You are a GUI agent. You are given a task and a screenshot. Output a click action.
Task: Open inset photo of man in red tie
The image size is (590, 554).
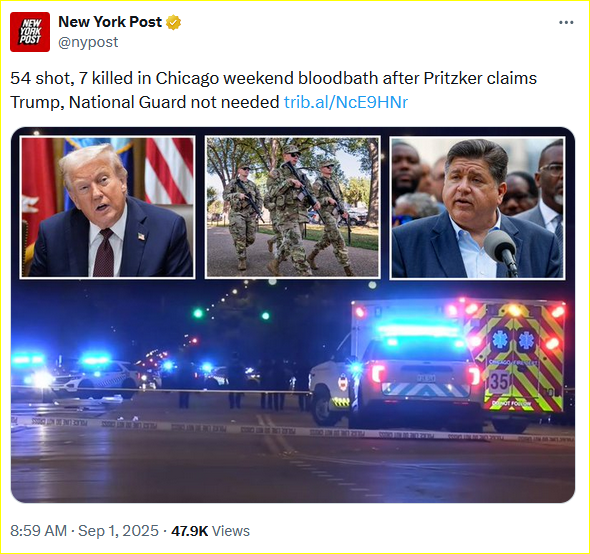point(107,207)
